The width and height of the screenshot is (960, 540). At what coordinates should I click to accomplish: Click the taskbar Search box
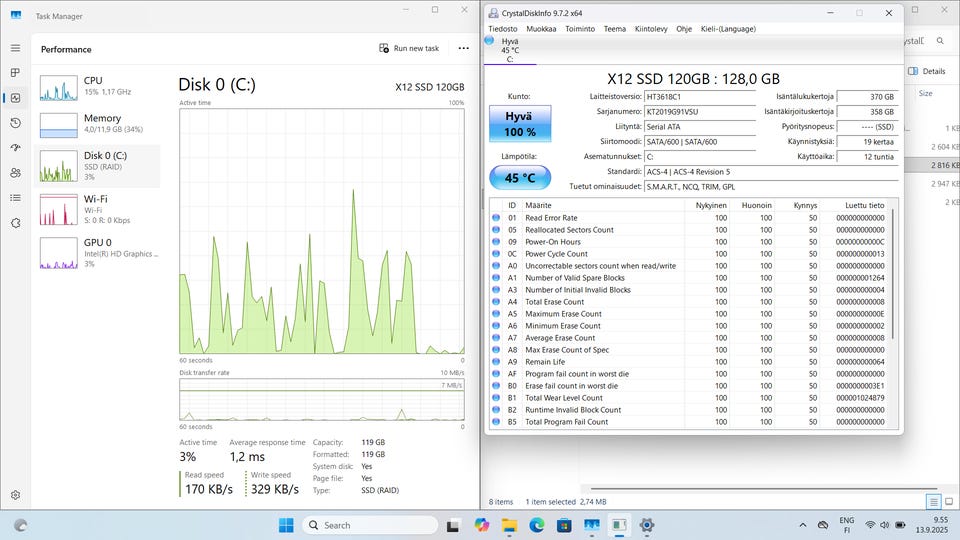[x=370, y=525]
